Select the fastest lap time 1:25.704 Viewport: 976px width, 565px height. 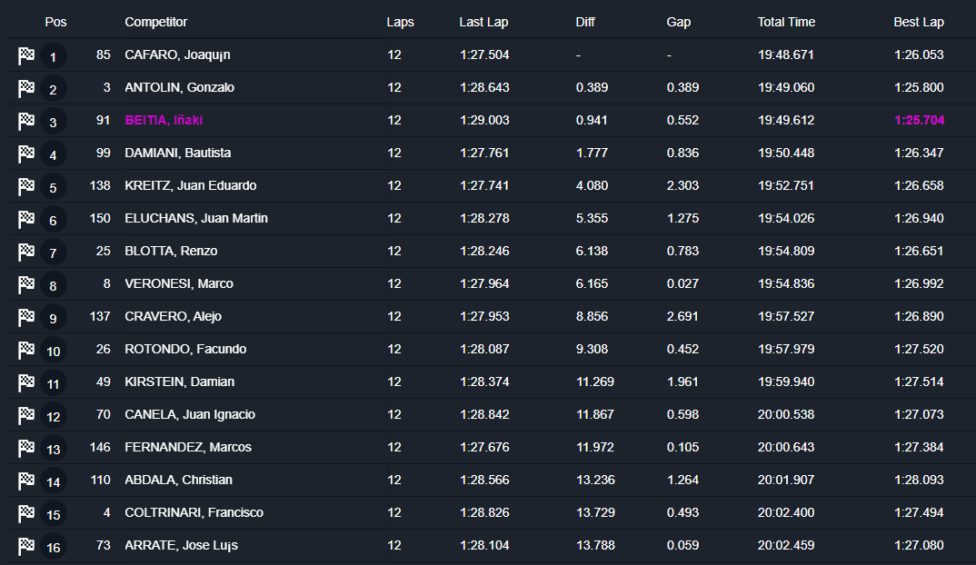919,120
